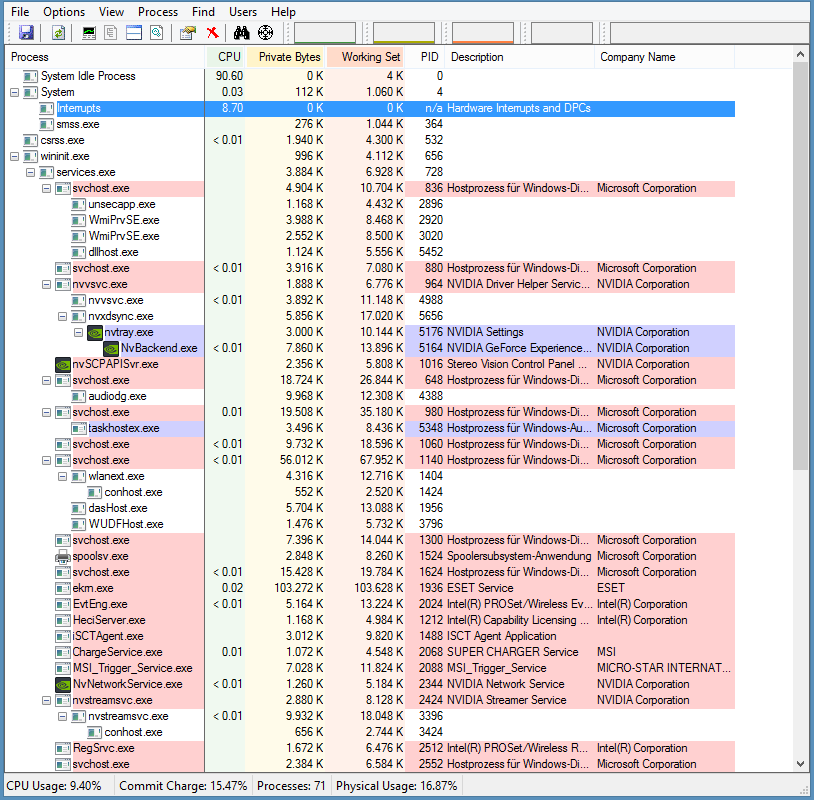Click the binoculars Find Handle icon

tap(241, 33)
